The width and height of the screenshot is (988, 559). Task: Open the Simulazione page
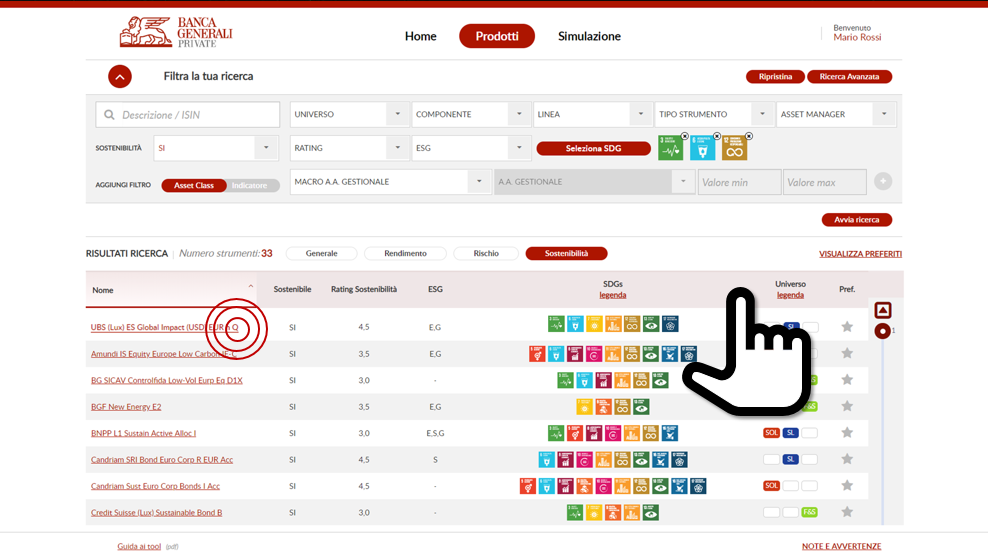click(589, 36)
